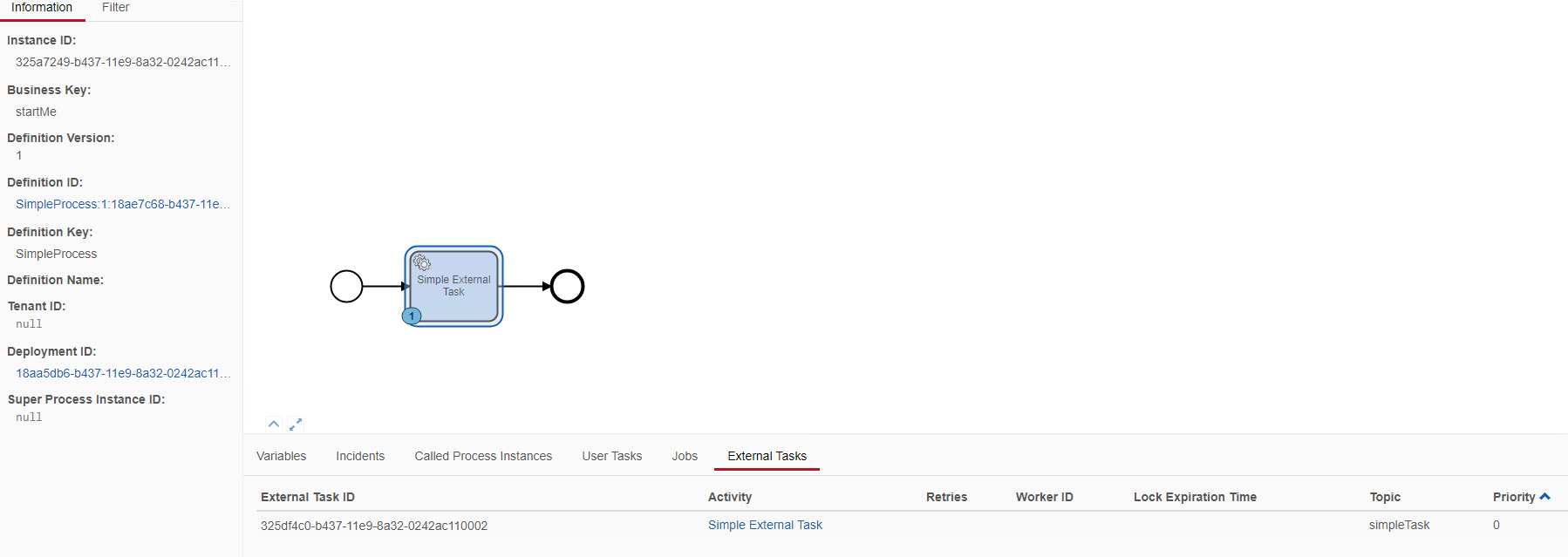The image size is (1568, 557).
Task: Click the Priority sort arrow to reverse order
Action: pos(1546,495)
